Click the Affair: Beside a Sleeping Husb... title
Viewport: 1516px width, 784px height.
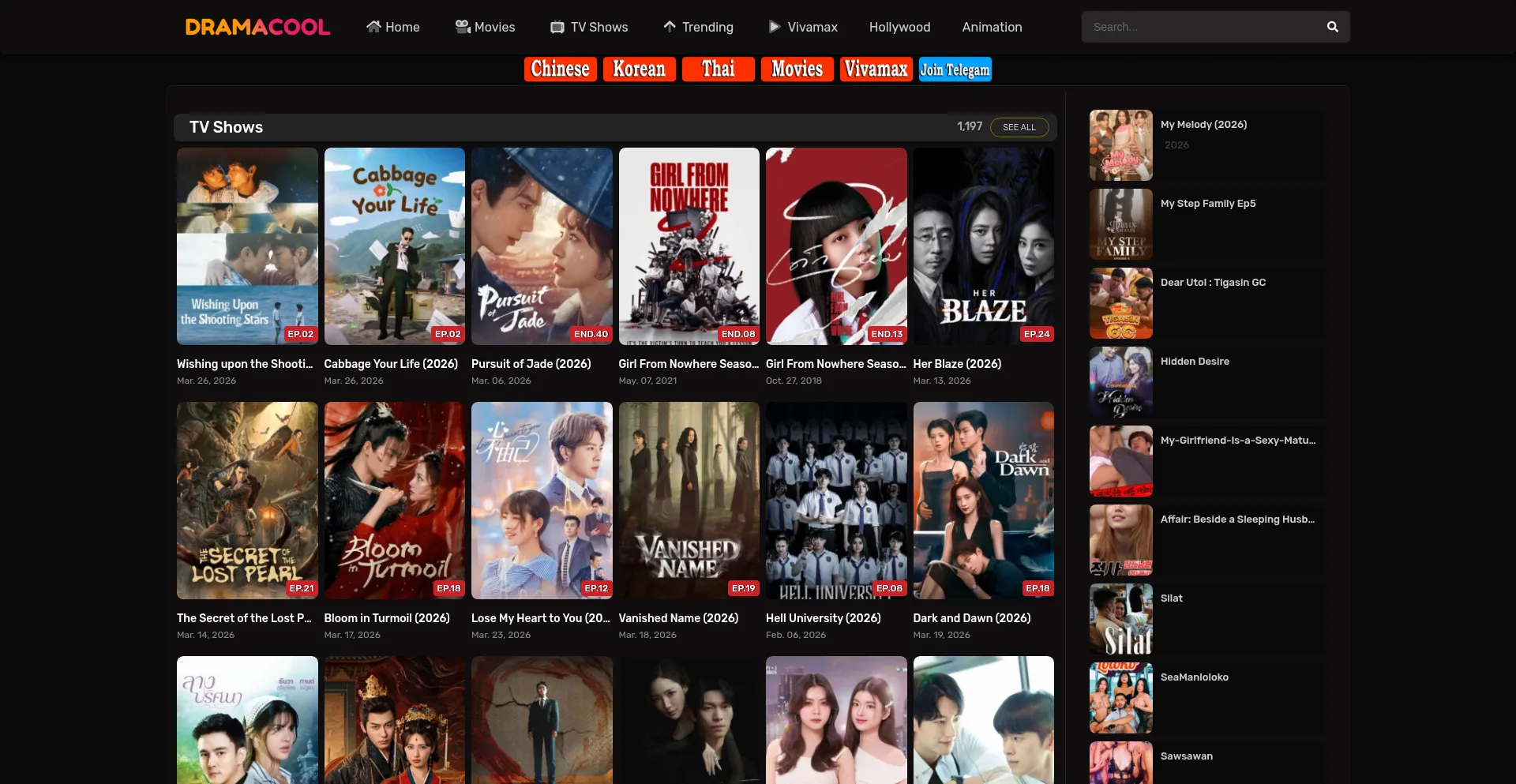(1237, 520)
